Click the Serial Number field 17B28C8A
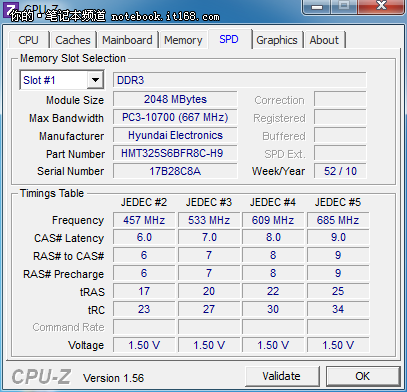 coord(175,171)
